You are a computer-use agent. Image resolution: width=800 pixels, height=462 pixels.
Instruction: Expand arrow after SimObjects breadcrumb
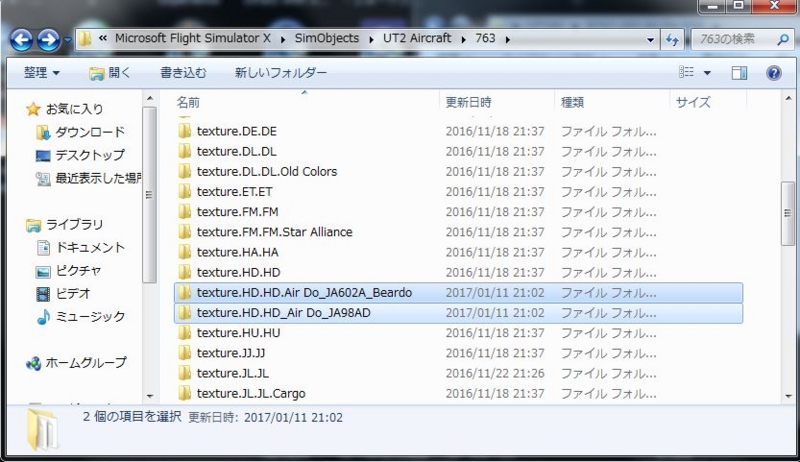pyautogui.click(x=371, y=39)
